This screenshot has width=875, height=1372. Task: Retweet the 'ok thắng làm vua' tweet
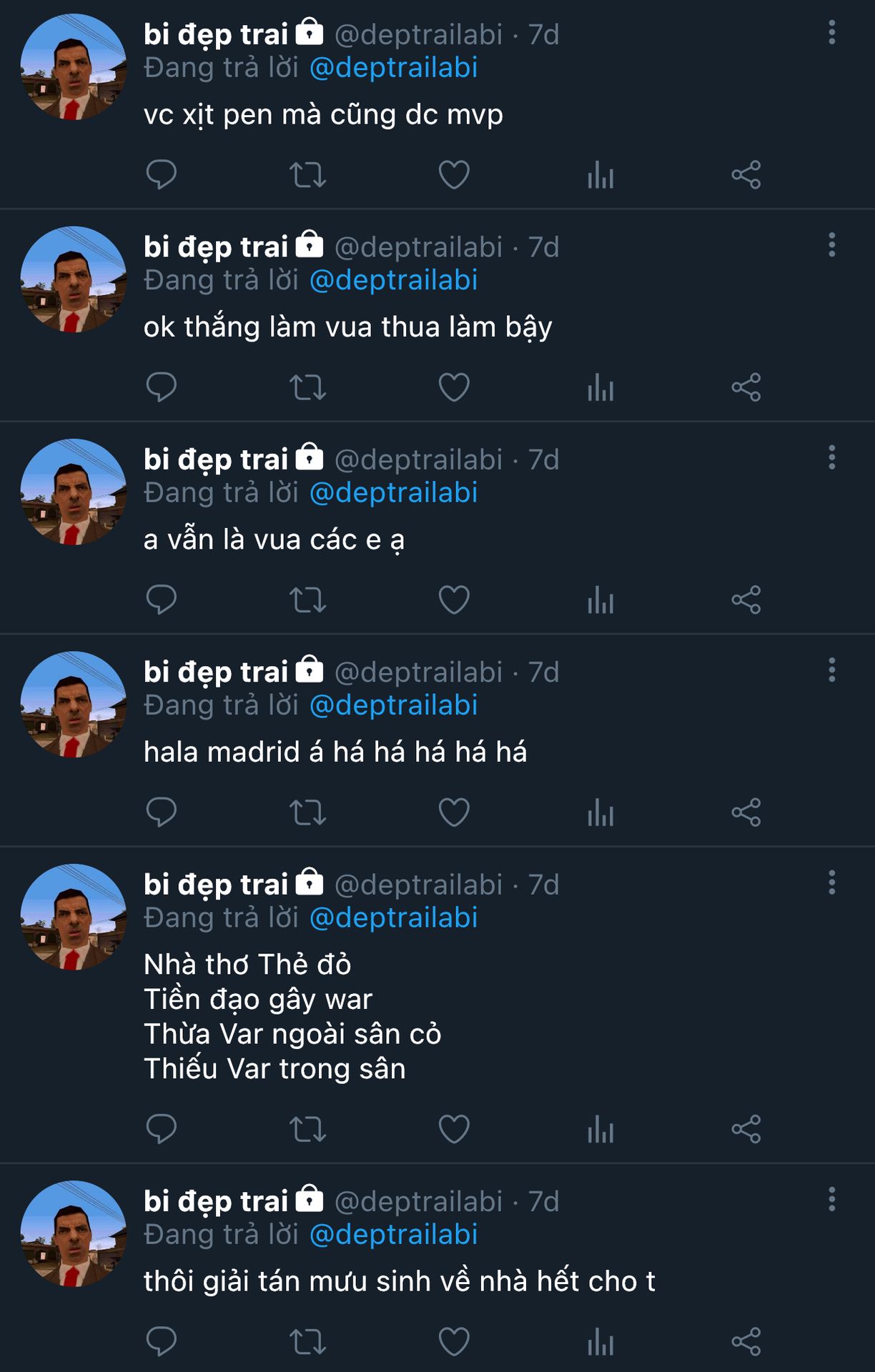coord(307,387)
